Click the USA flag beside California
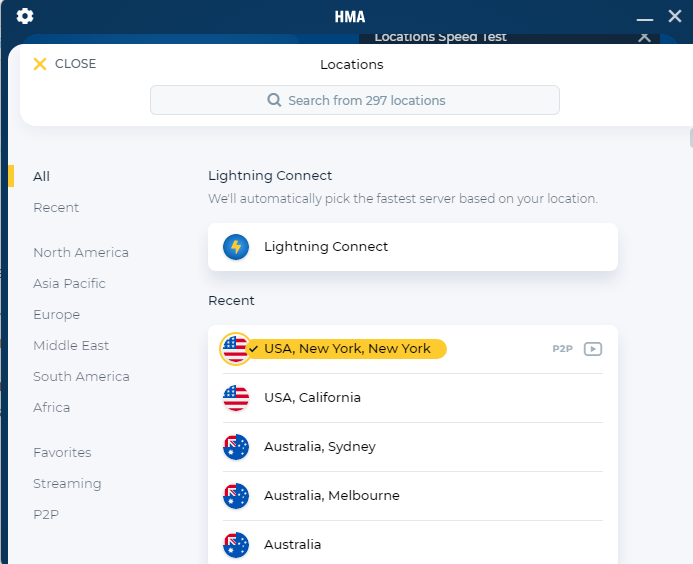 (x=236, y=398)
